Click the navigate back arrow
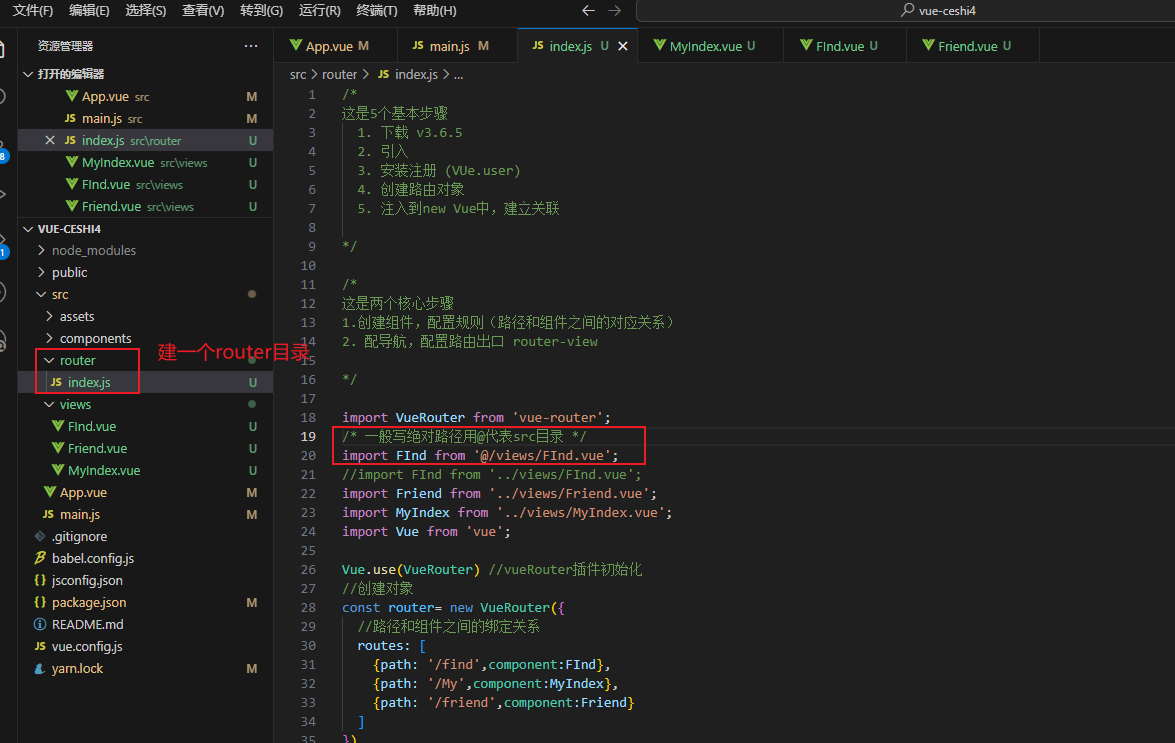The height and width of the screenshot is (743, 1175). [588, 10]
